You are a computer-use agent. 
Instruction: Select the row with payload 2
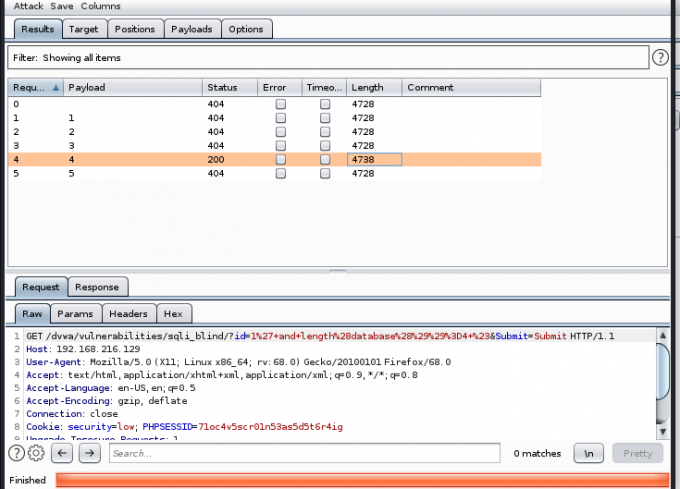pos(275,132)
